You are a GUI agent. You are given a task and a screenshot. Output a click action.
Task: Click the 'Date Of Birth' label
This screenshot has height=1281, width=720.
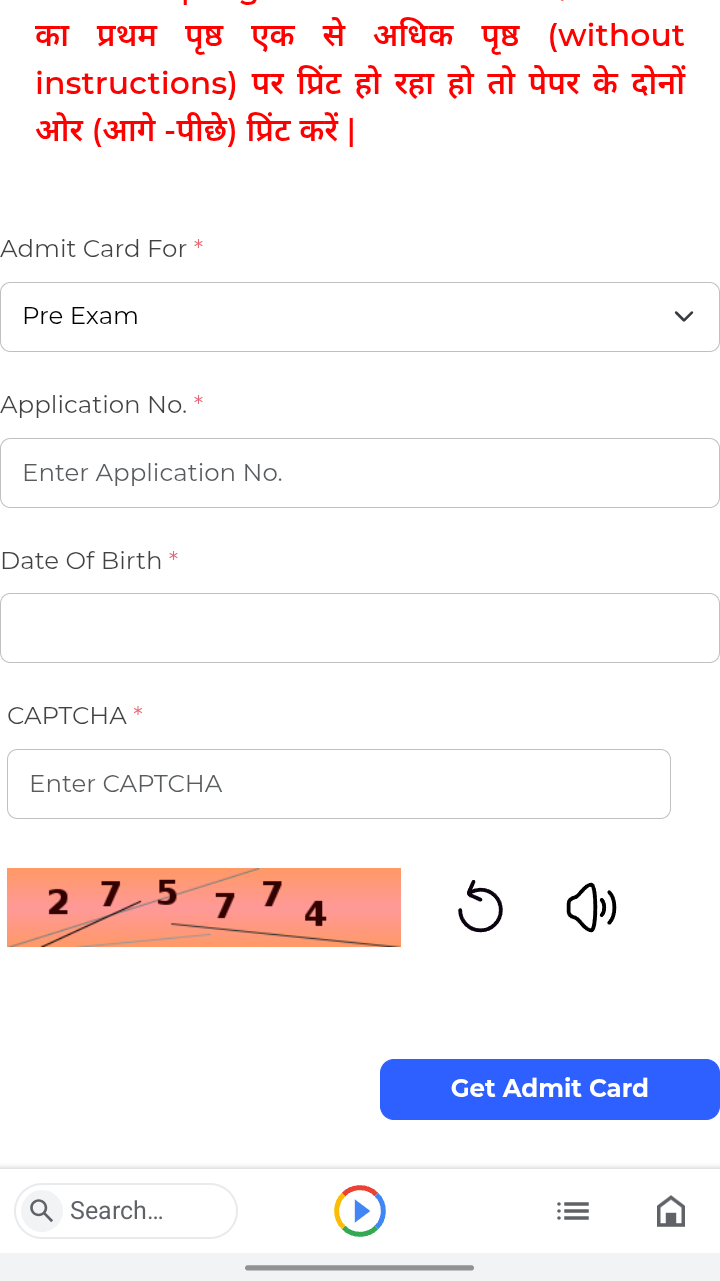click(81, 561)
